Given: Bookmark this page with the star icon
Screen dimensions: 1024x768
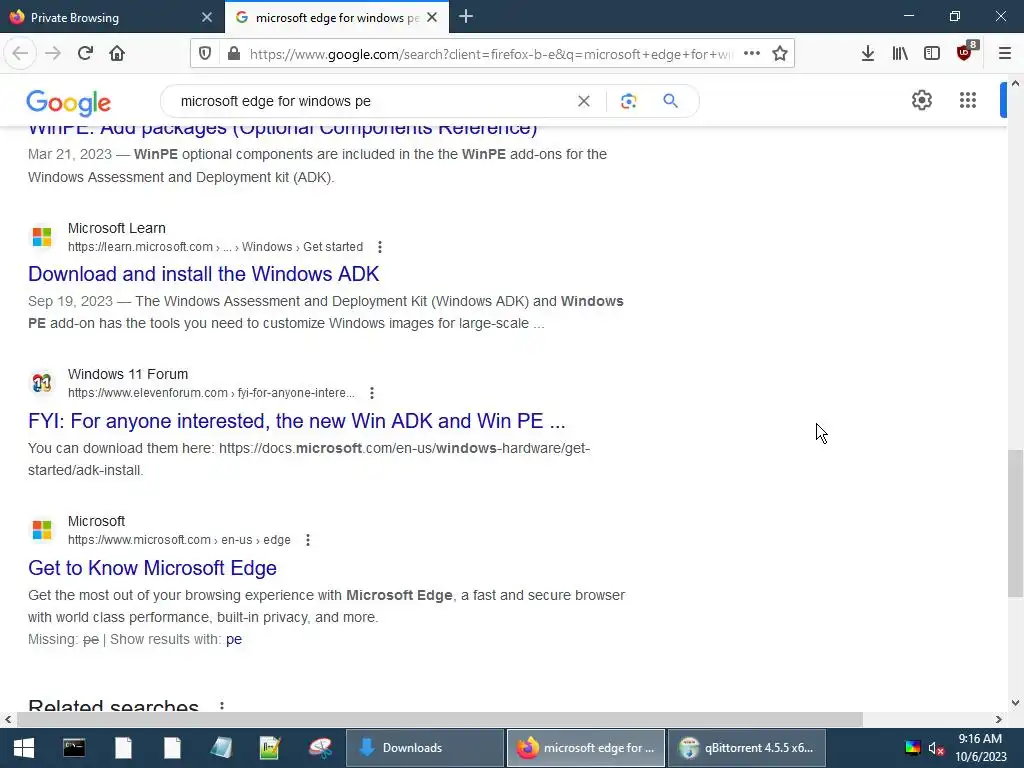Looking at the screenshot, I should tap(780, 54).
